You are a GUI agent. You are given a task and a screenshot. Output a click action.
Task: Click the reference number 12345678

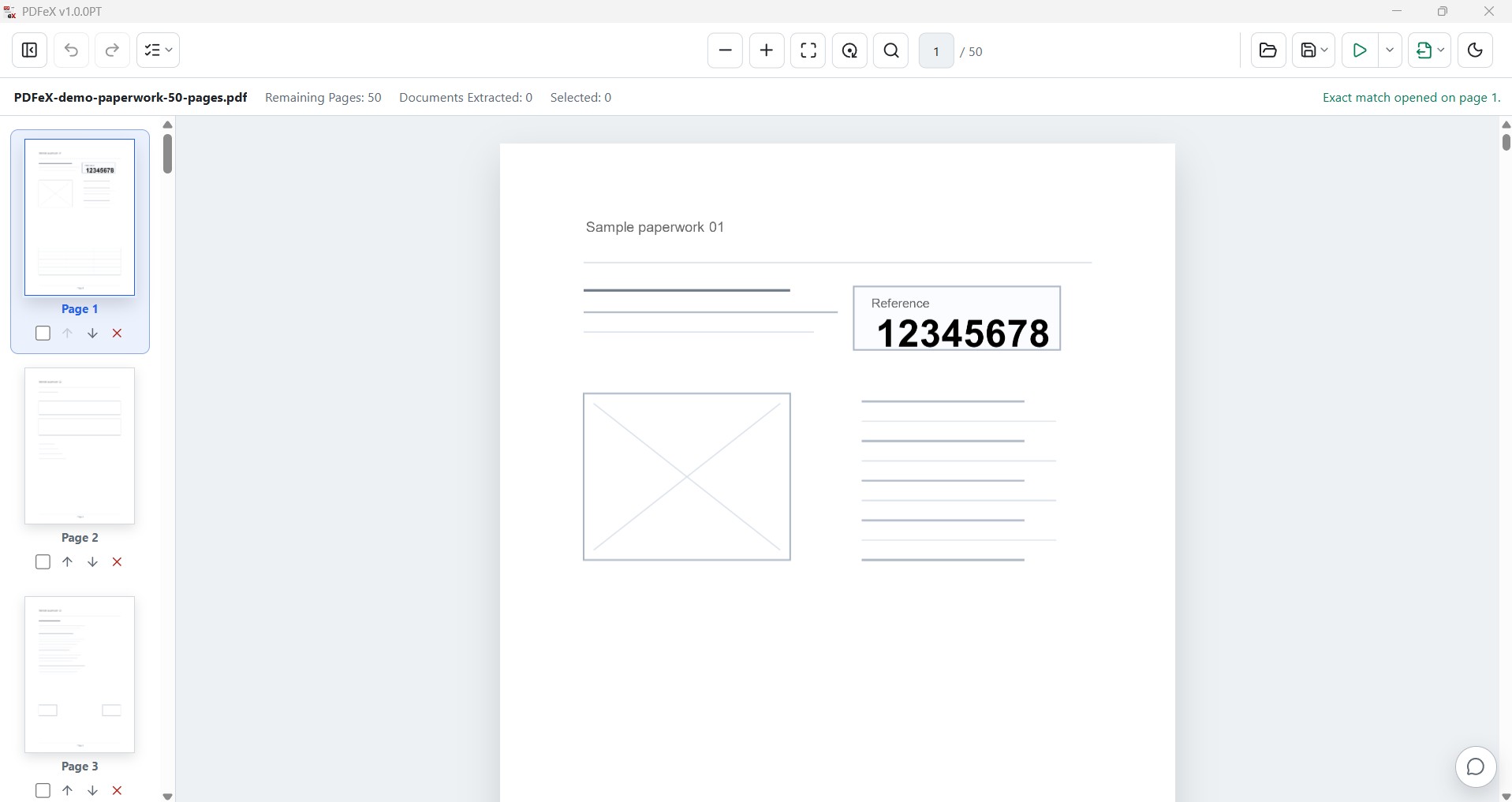[x=963, y=334]
